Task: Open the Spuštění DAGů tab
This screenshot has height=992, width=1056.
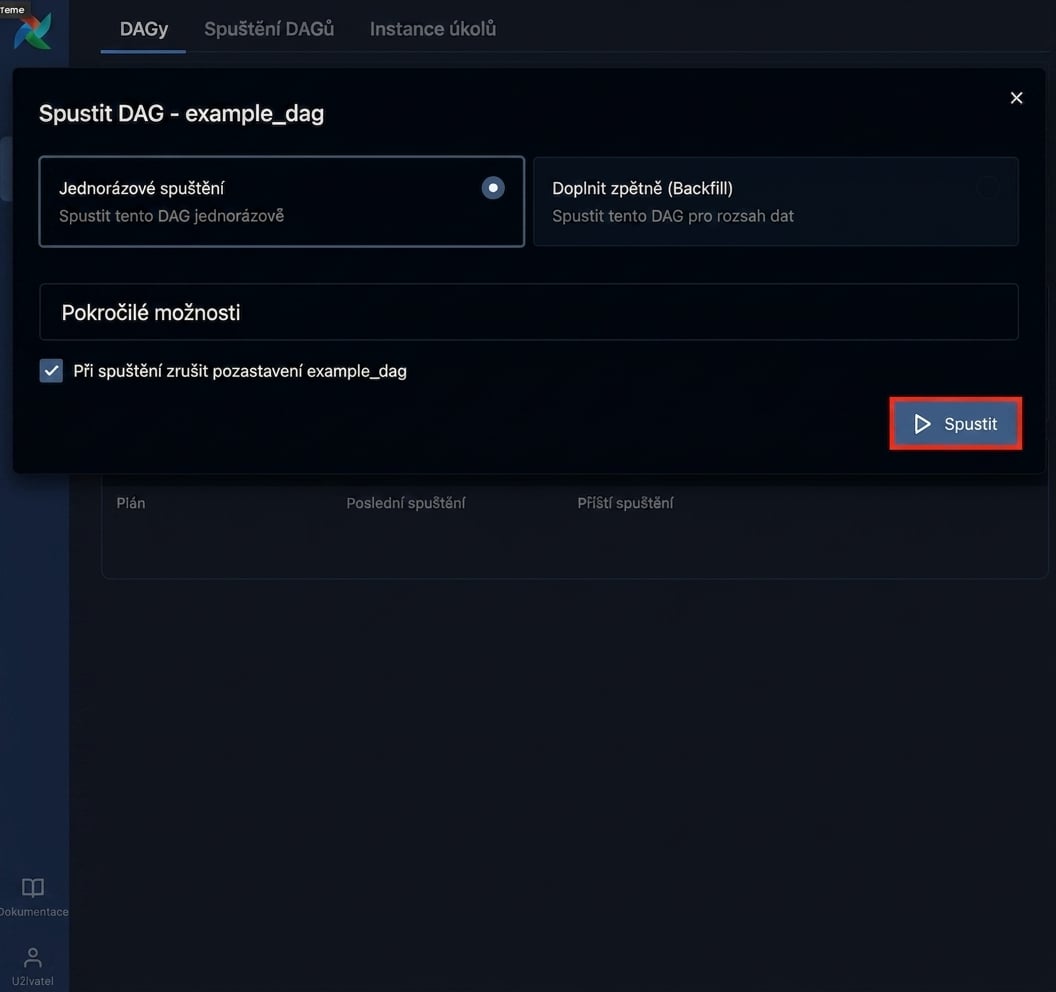Action: (x=269, y=29)
